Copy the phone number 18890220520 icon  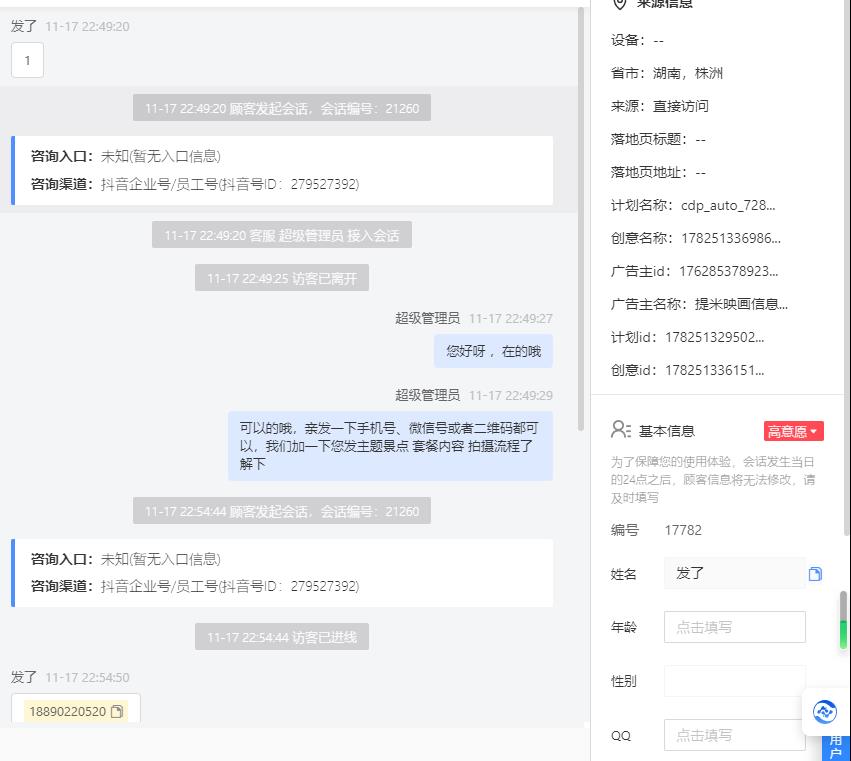[117, 712]
